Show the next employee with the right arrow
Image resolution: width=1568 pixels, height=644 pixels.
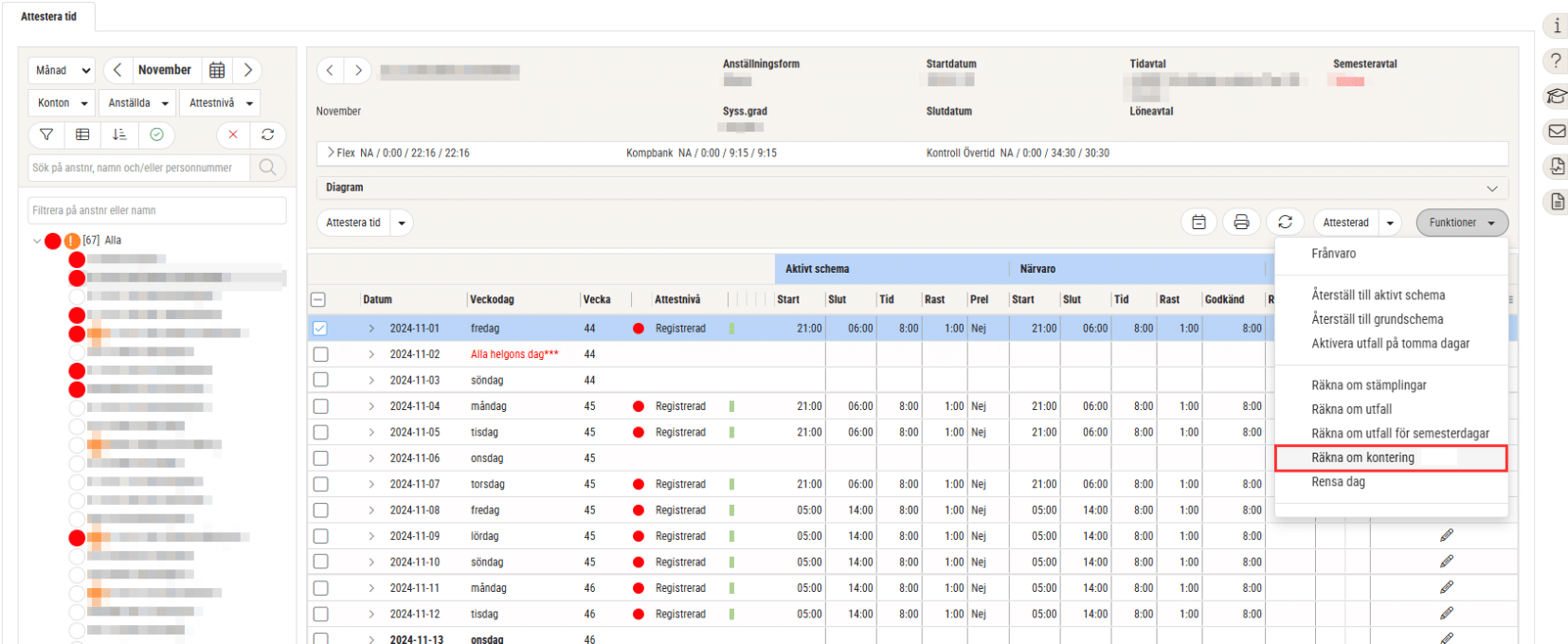(358, 70)
